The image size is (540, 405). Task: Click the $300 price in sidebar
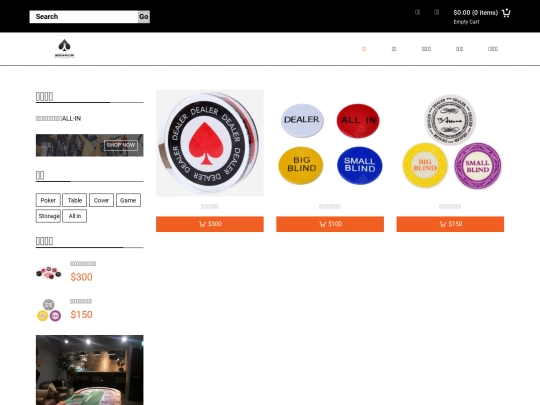click(x=81, y=277)
